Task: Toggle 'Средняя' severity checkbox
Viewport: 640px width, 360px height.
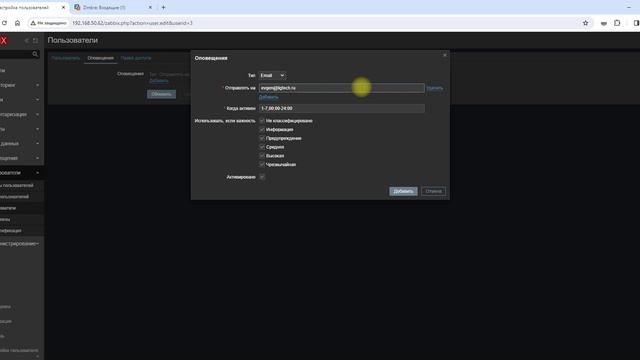Action: click(262, 147)
